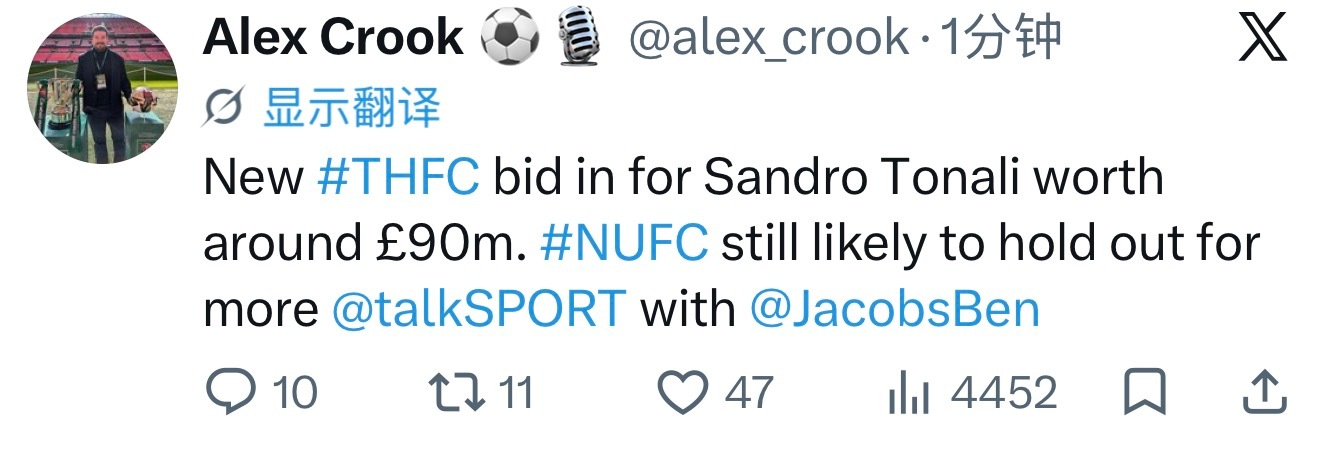Click the soccer ball emoji beside name
Screen dimensions: 1320x460
(509, 38)
